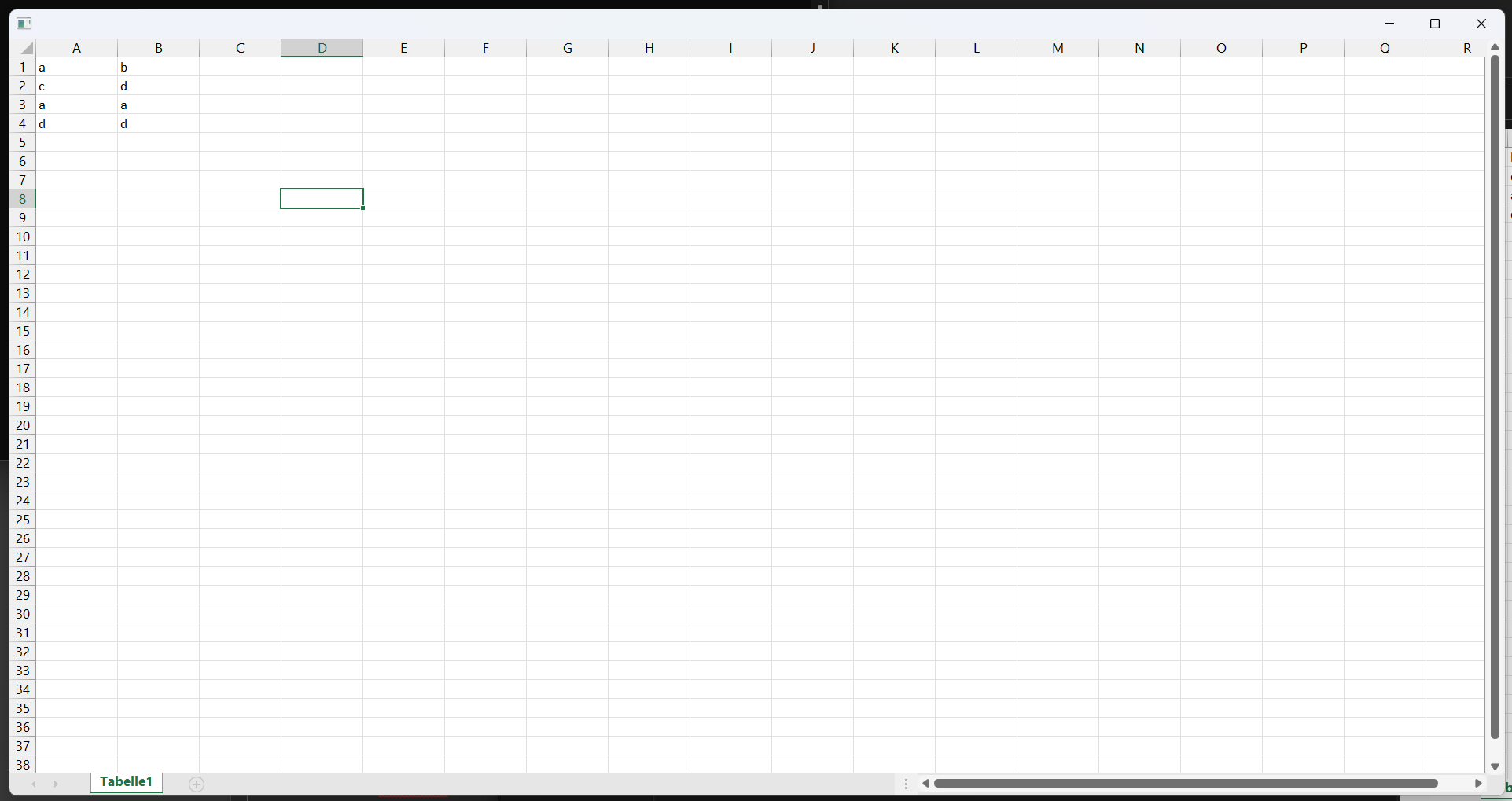This screenshot has height=801, width=1512.
Task: Select column M header
Action: click(1058, 48)
